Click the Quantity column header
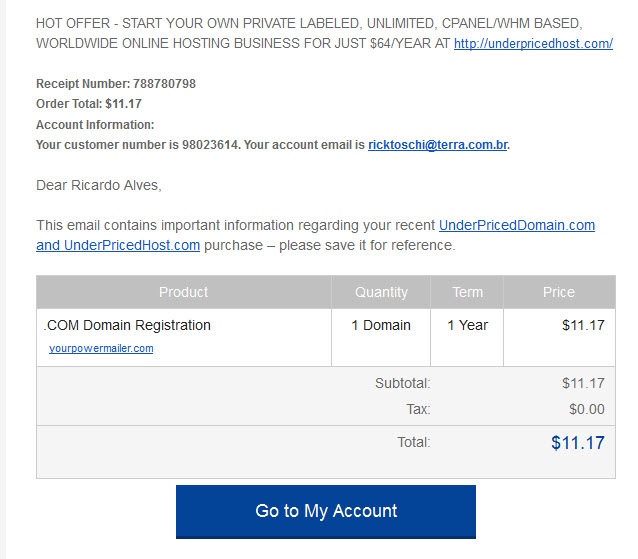The width and height of the screenshot is (638, 559). (x=381, y=292)
